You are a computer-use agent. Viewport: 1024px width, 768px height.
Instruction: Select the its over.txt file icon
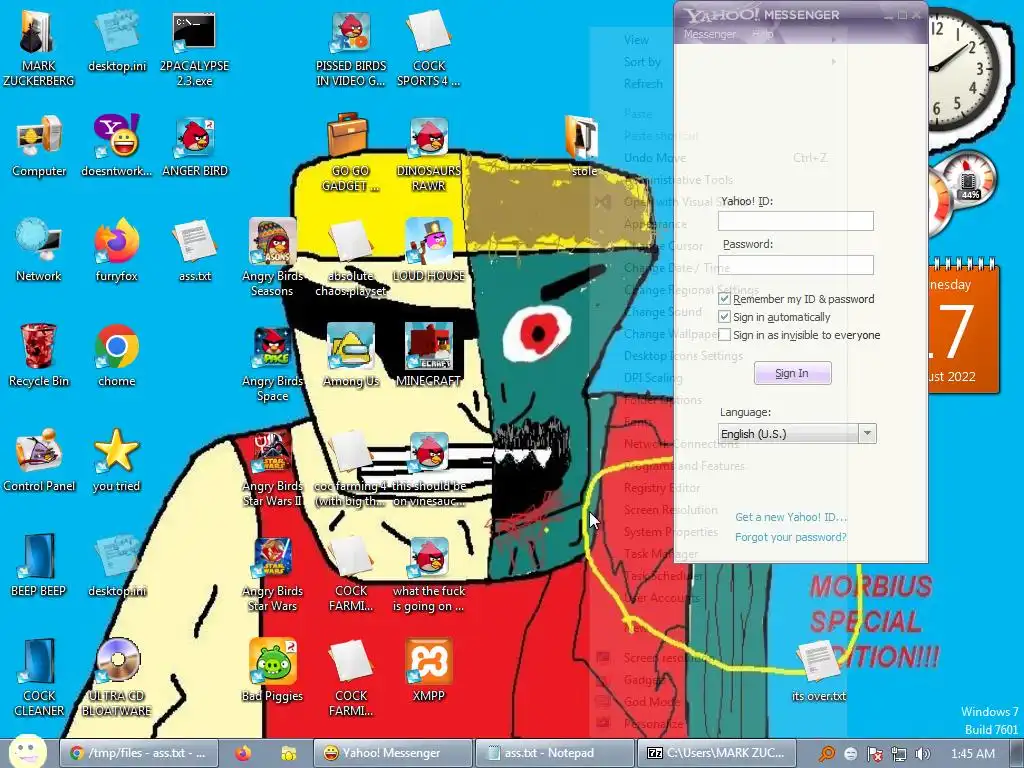pos(818,671)
